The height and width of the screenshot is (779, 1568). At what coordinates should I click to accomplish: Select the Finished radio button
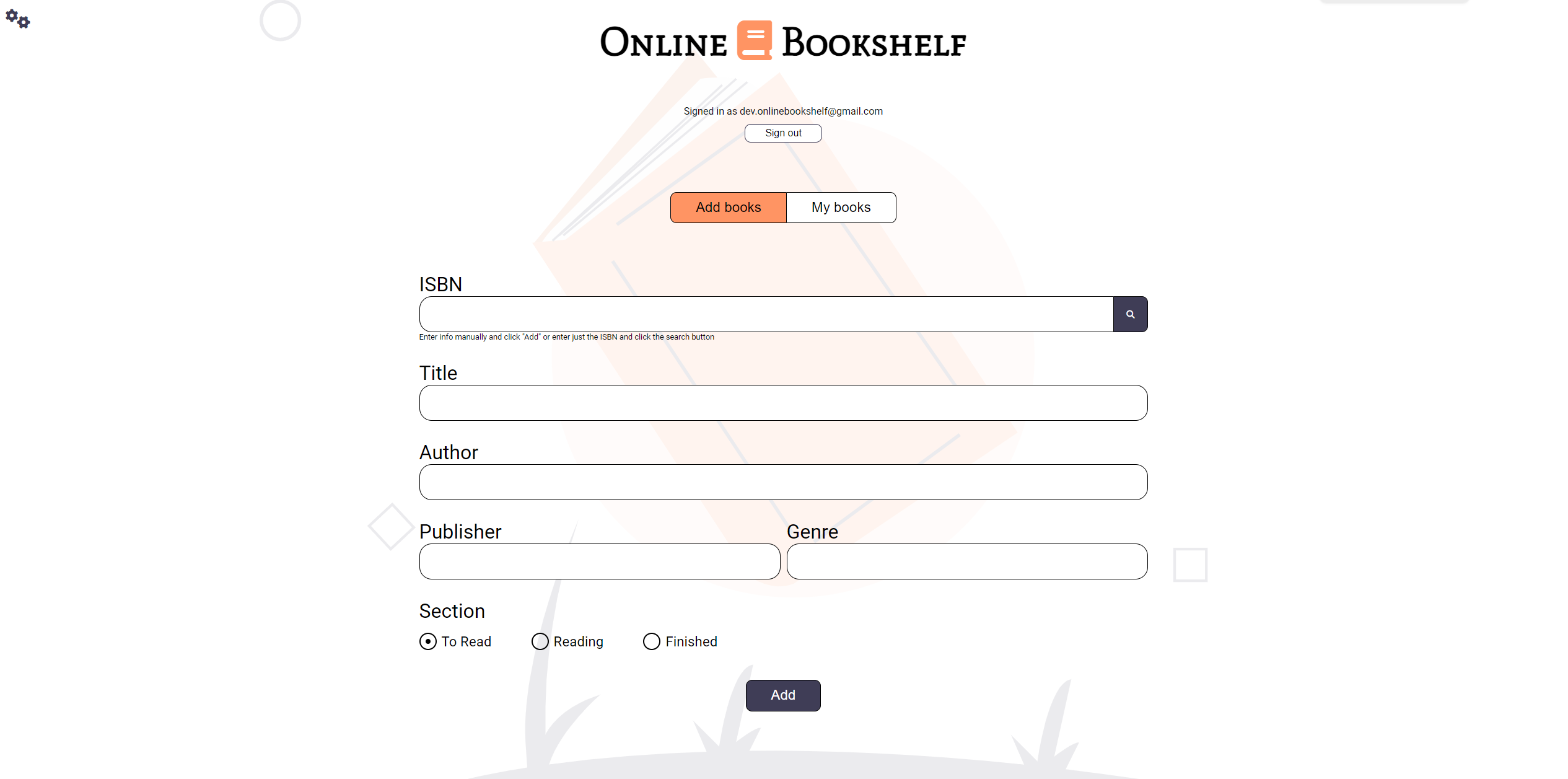coord(650,641)
